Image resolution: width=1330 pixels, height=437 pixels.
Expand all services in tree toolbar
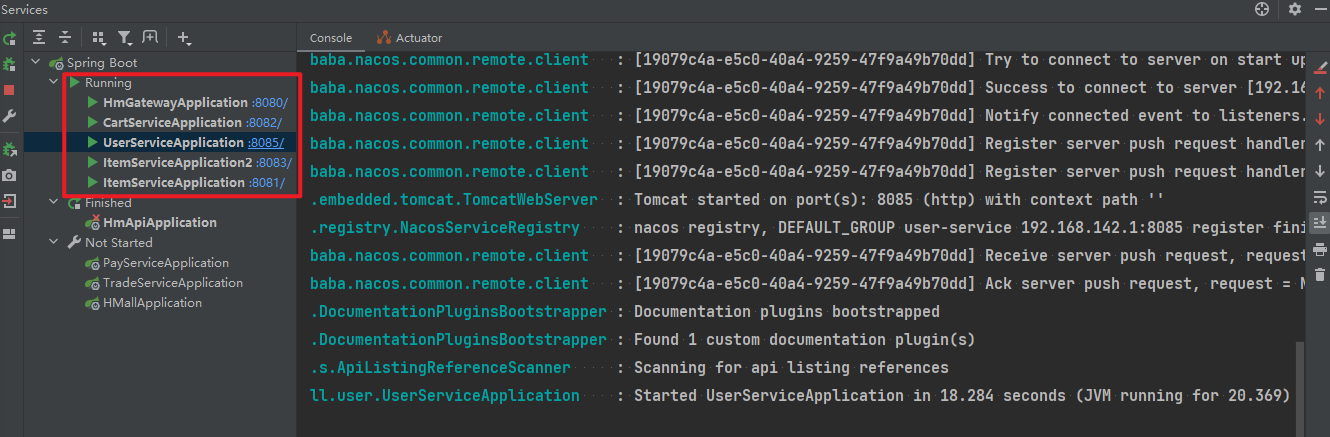coord(39,38)
